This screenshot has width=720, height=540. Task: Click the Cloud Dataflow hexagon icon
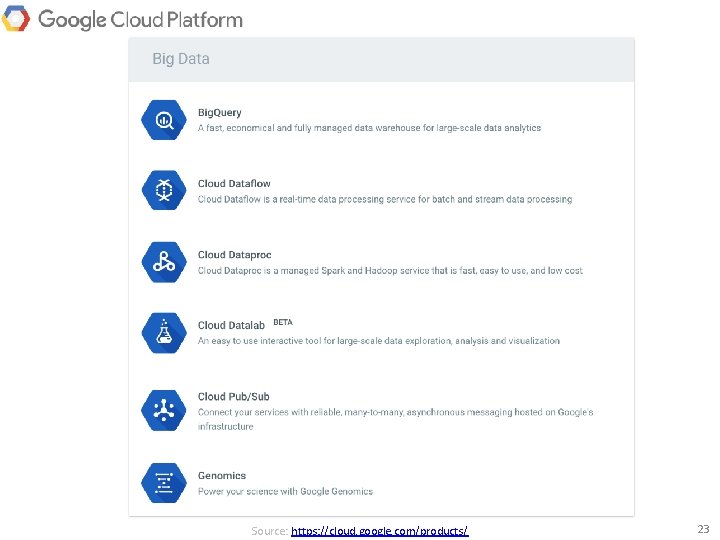[164, 190]
